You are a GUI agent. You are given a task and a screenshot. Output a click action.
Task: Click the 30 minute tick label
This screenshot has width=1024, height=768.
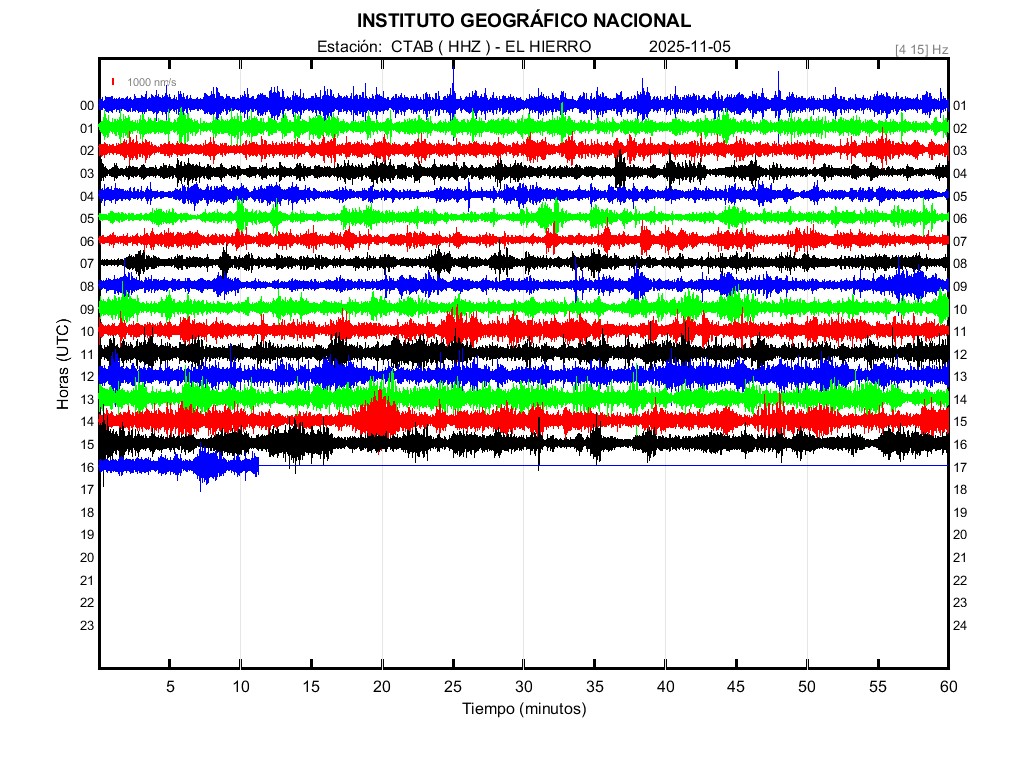523,686
